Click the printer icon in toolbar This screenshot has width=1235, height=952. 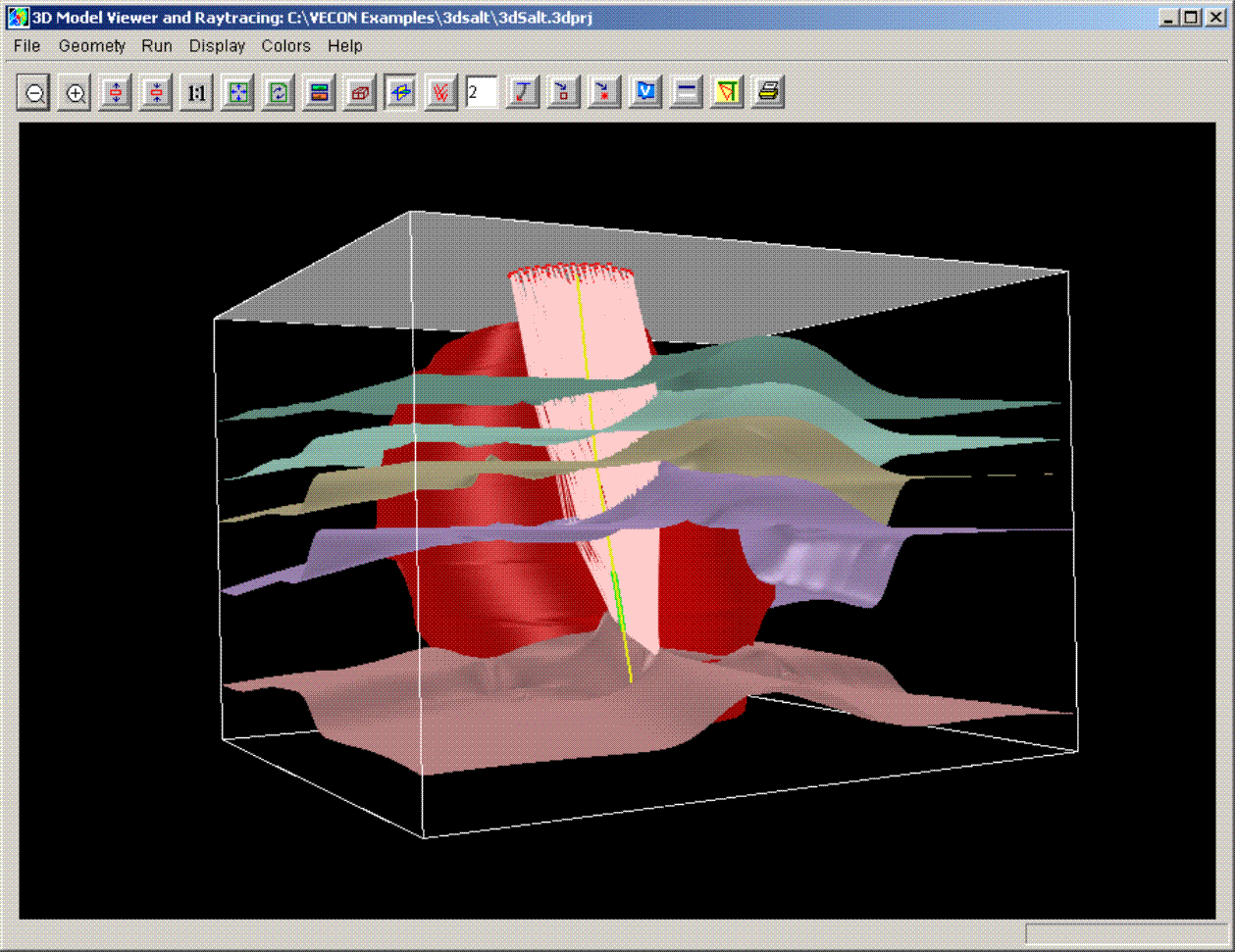pos(769,93)
